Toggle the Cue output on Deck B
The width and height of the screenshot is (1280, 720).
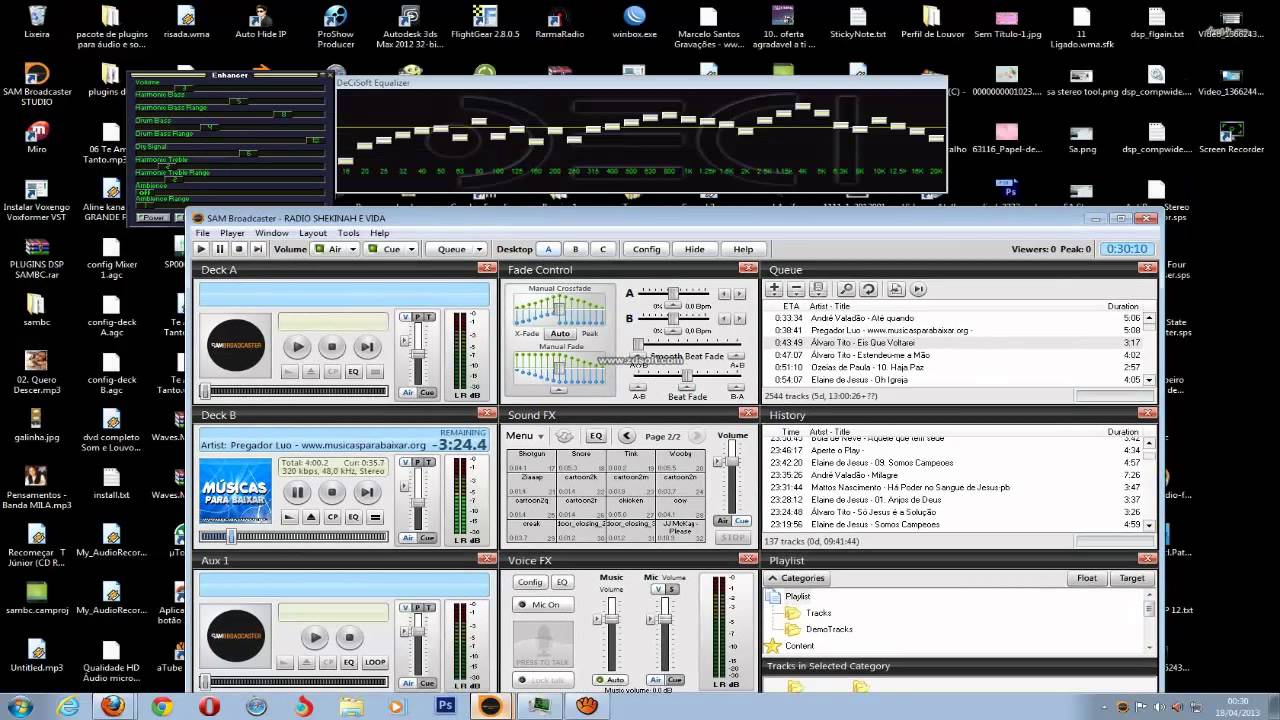pyautogui.click(x=427, y=538)
